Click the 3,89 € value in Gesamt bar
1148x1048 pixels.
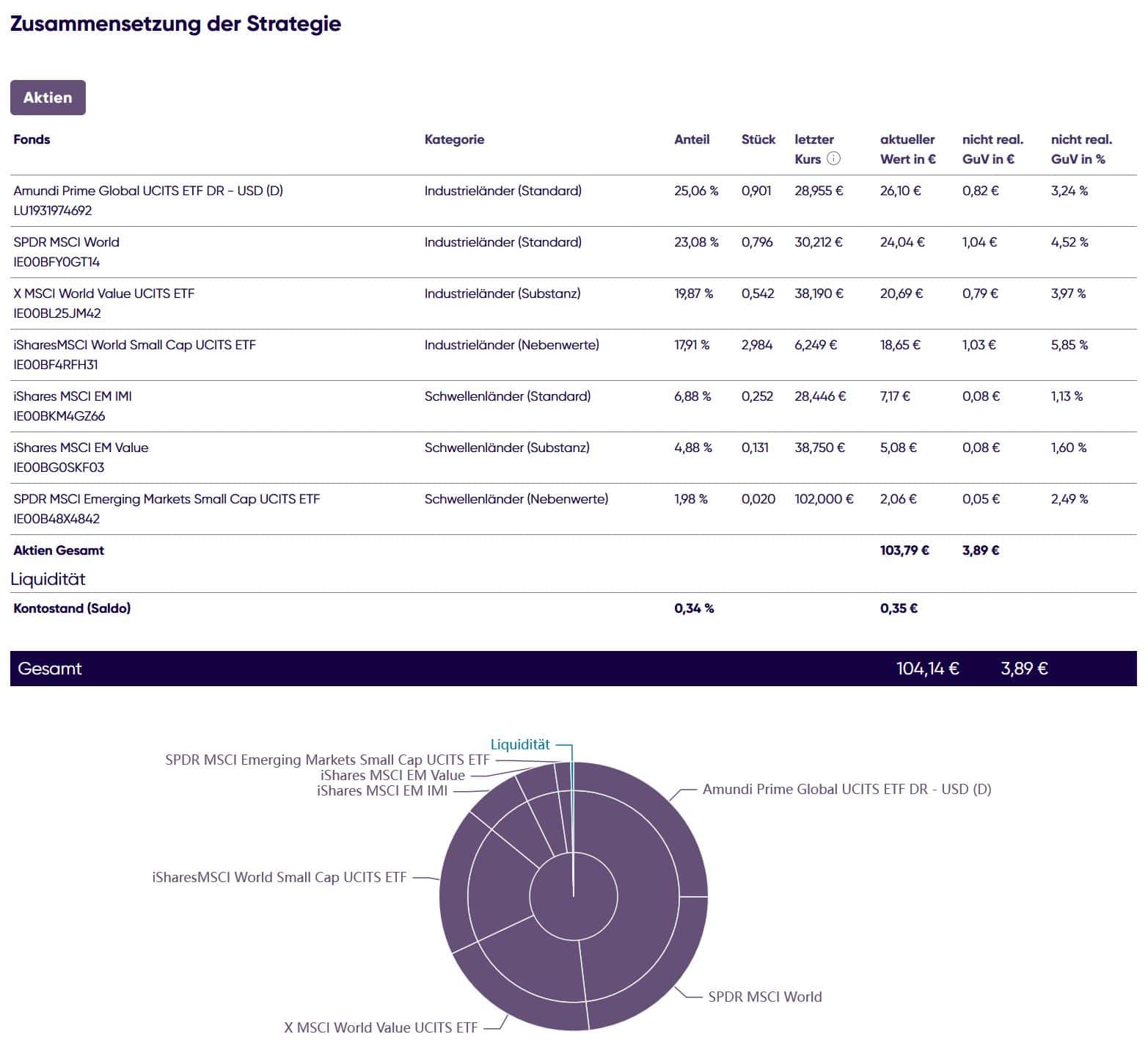point(1024,669)
